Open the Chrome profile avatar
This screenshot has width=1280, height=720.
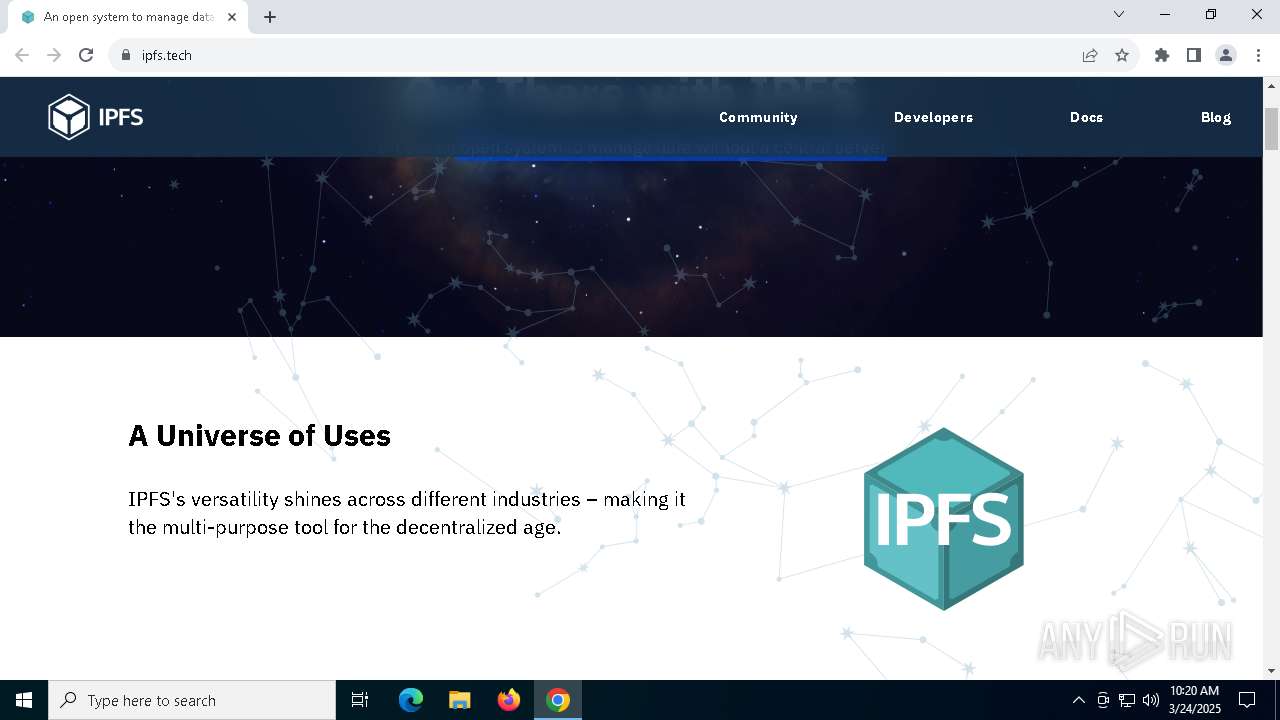point(1226,55)
